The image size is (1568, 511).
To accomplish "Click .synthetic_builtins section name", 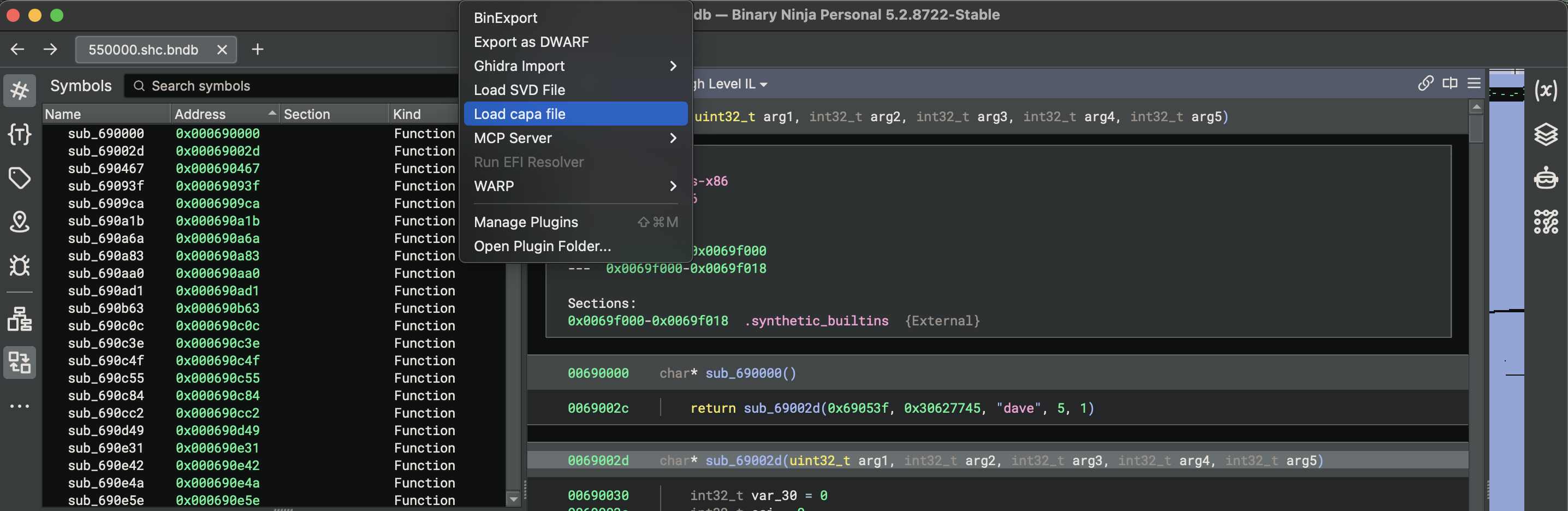I will click(816, 320).
